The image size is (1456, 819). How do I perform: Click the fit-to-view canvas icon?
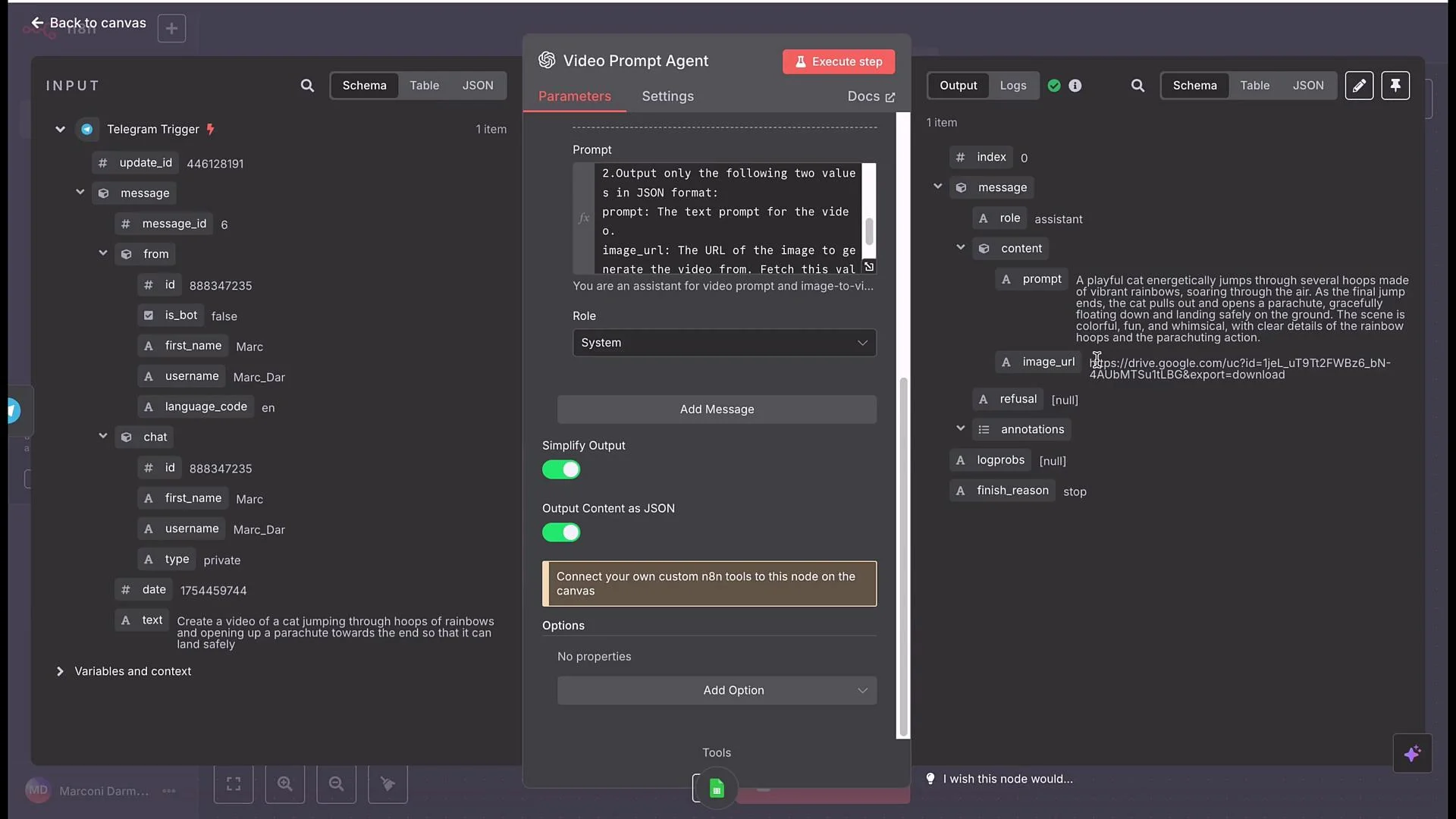click(234, 783)
